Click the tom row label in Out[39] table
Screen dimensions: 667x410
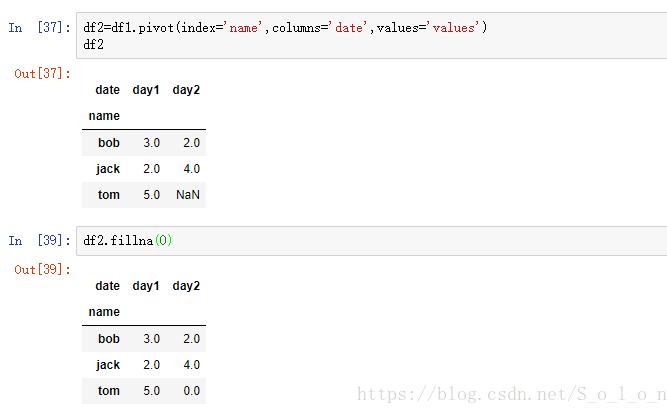point(109,391)
